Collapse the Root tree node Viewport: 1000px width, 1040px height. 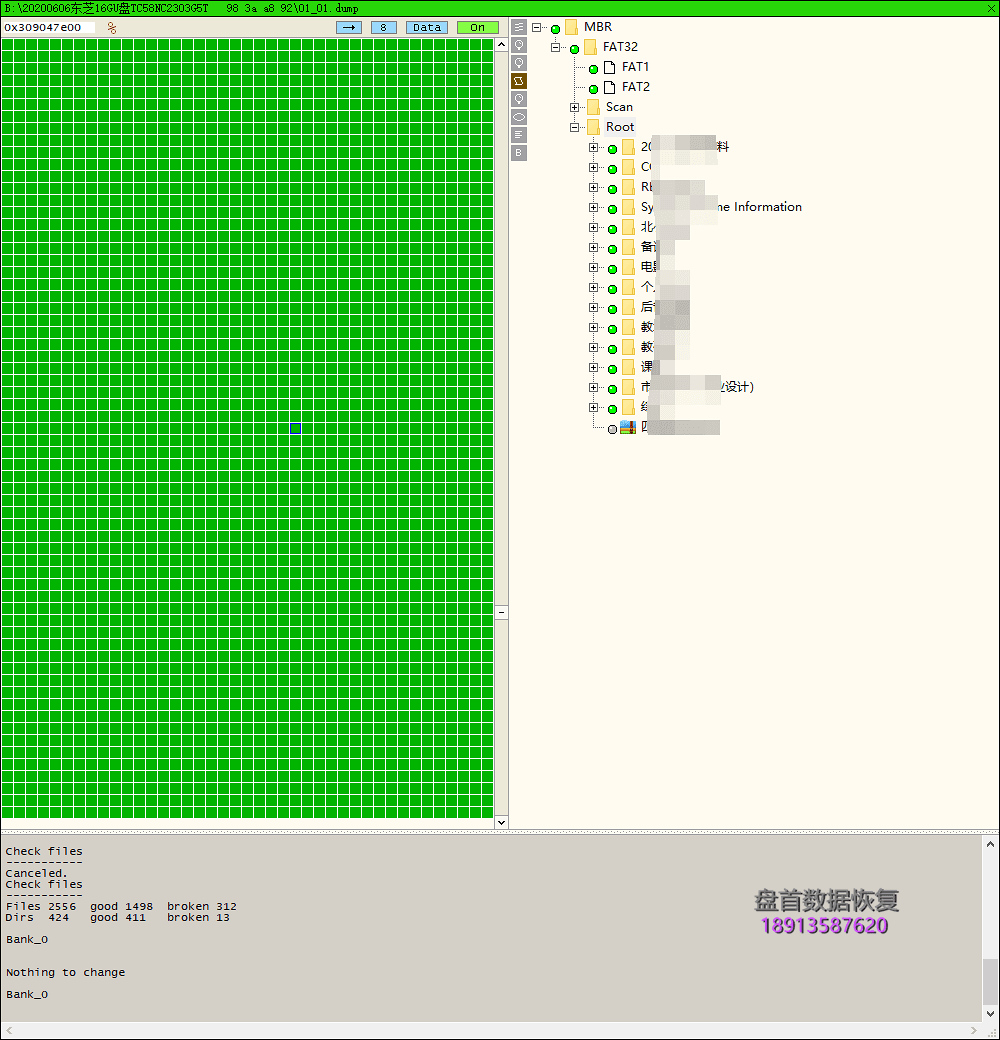click(x=574, y=127)
